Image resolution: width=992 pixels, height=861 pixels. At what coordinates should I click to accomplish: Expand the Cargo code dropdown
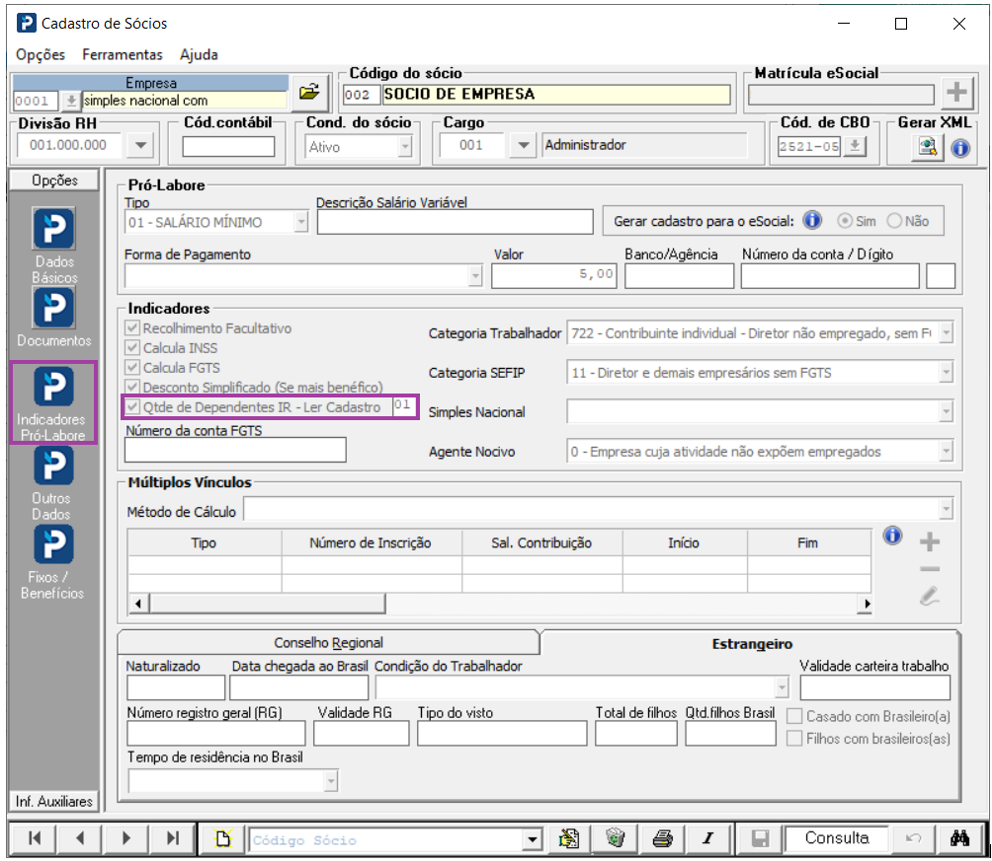click(523, 146)
